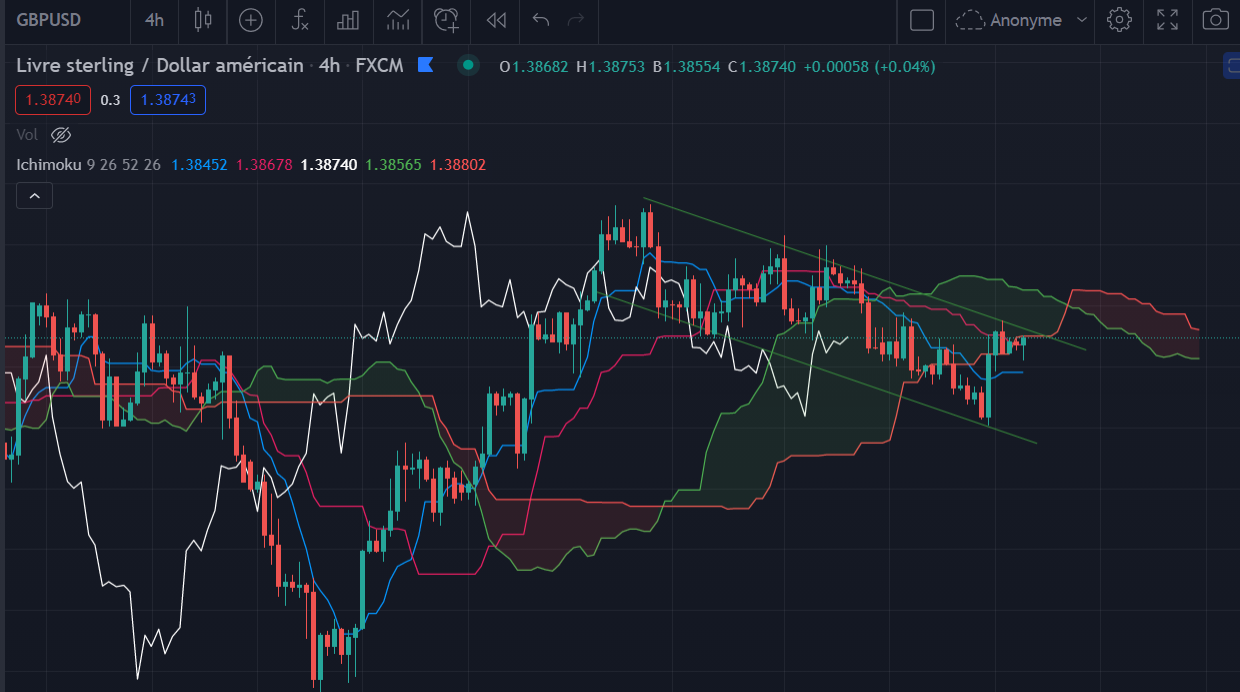Open the GBPUSD symbol search

pos(49,20)
